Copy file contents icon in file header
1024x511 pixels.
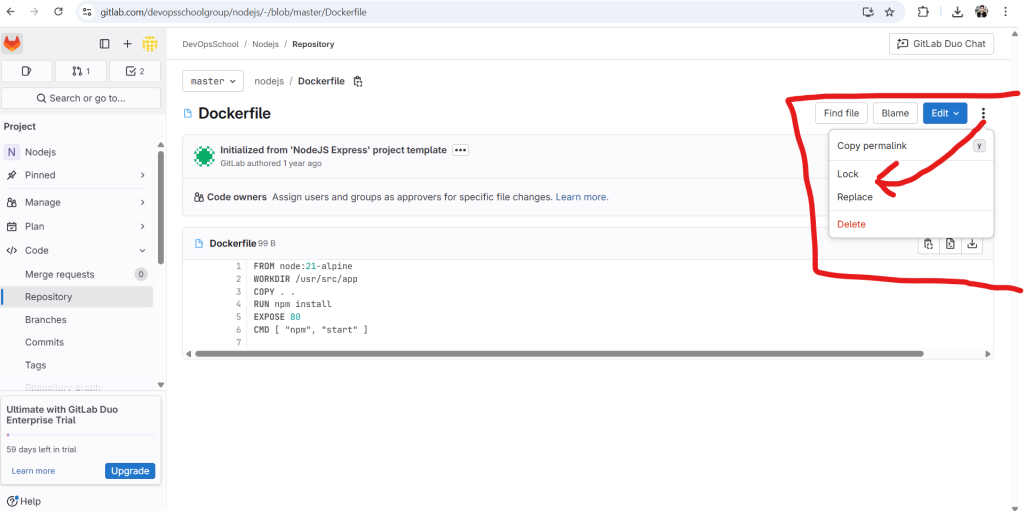point(929,244)
